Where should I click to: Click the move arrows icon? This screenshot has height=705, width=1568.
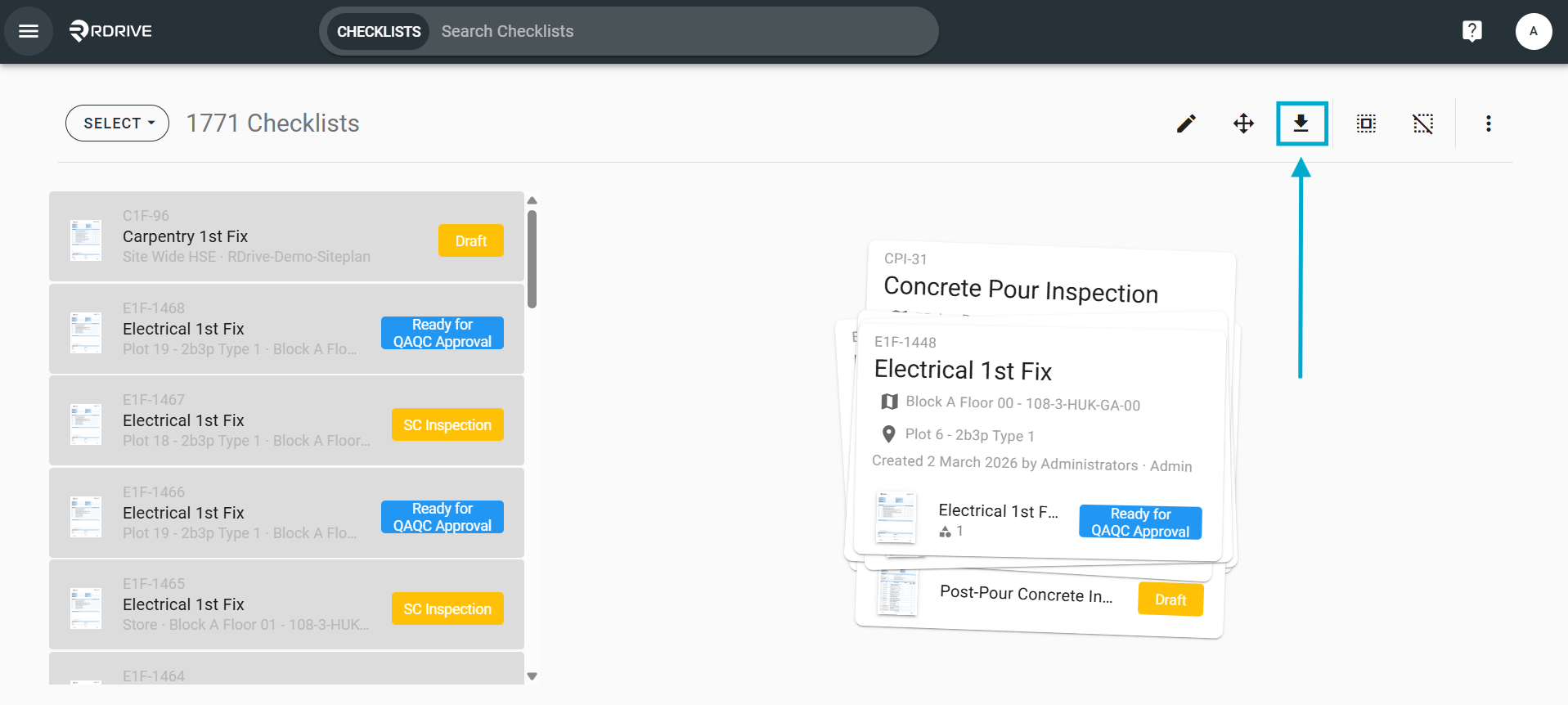1243,123
